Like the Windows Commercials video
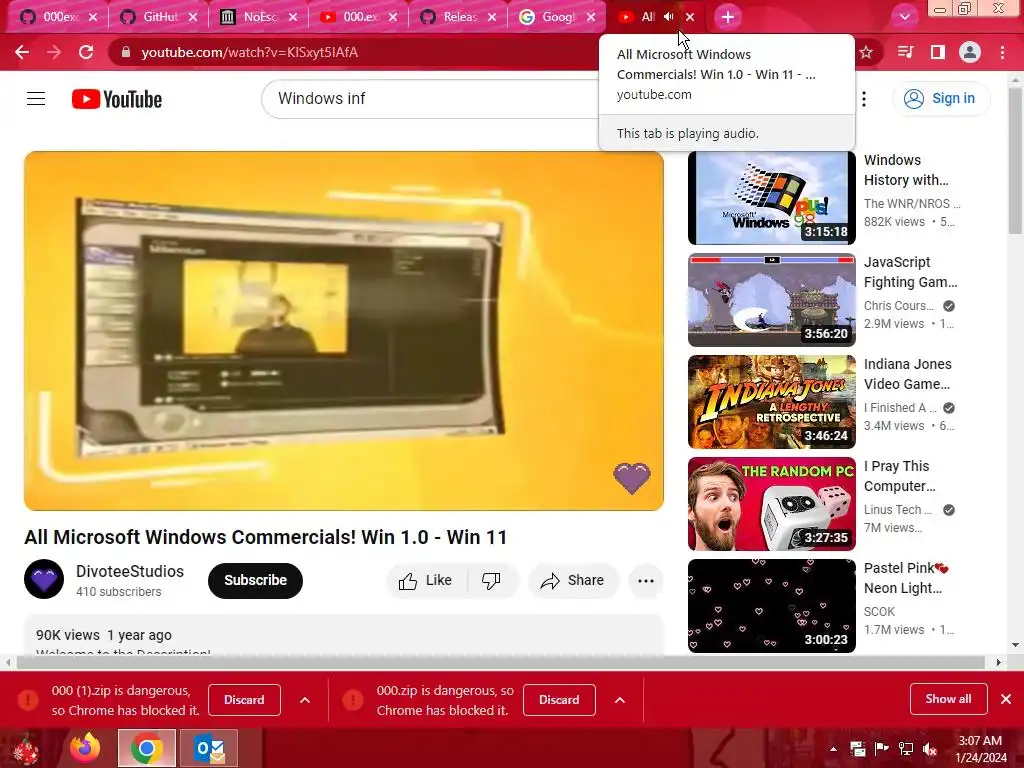 (425, 580)
